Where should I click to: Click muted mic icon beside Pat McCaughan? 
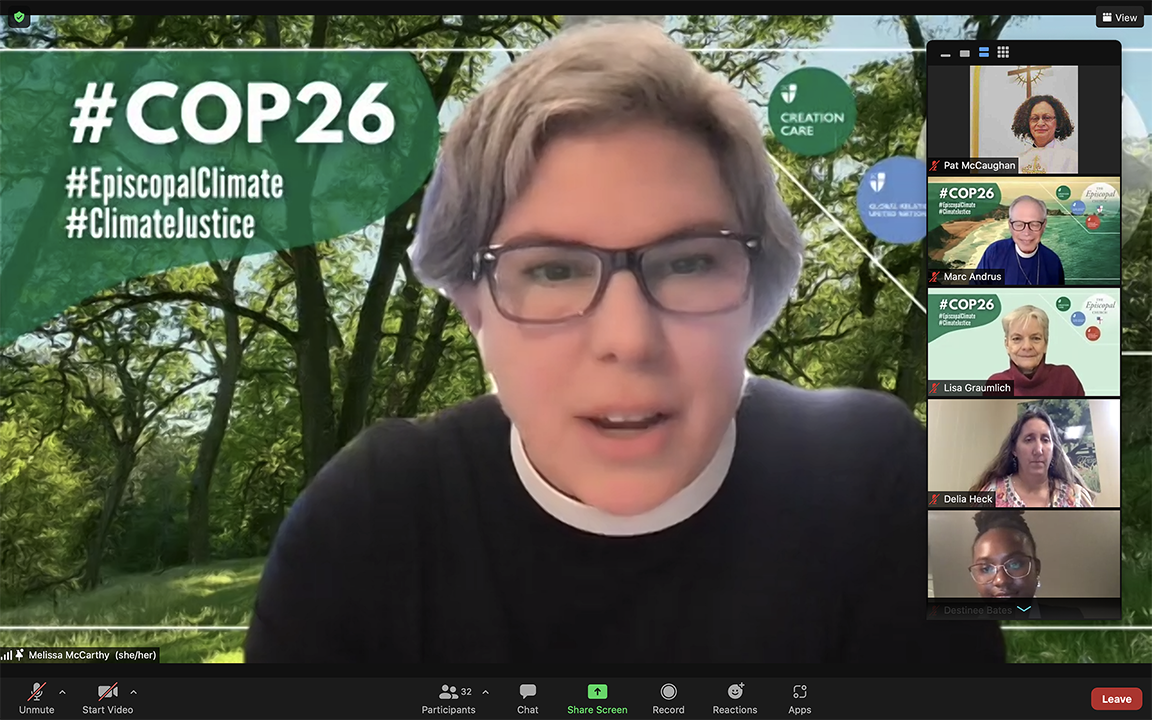click(935, 166)
